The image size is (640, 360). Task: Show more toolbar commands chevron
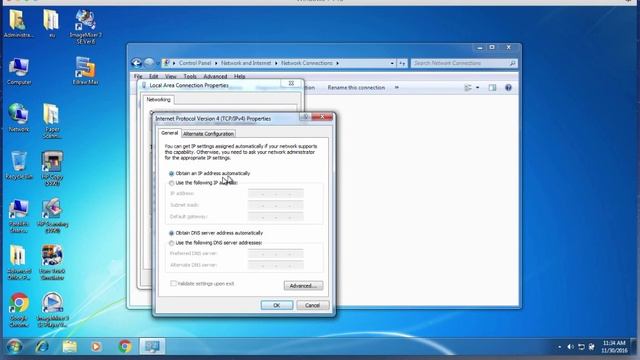[396, 87]
